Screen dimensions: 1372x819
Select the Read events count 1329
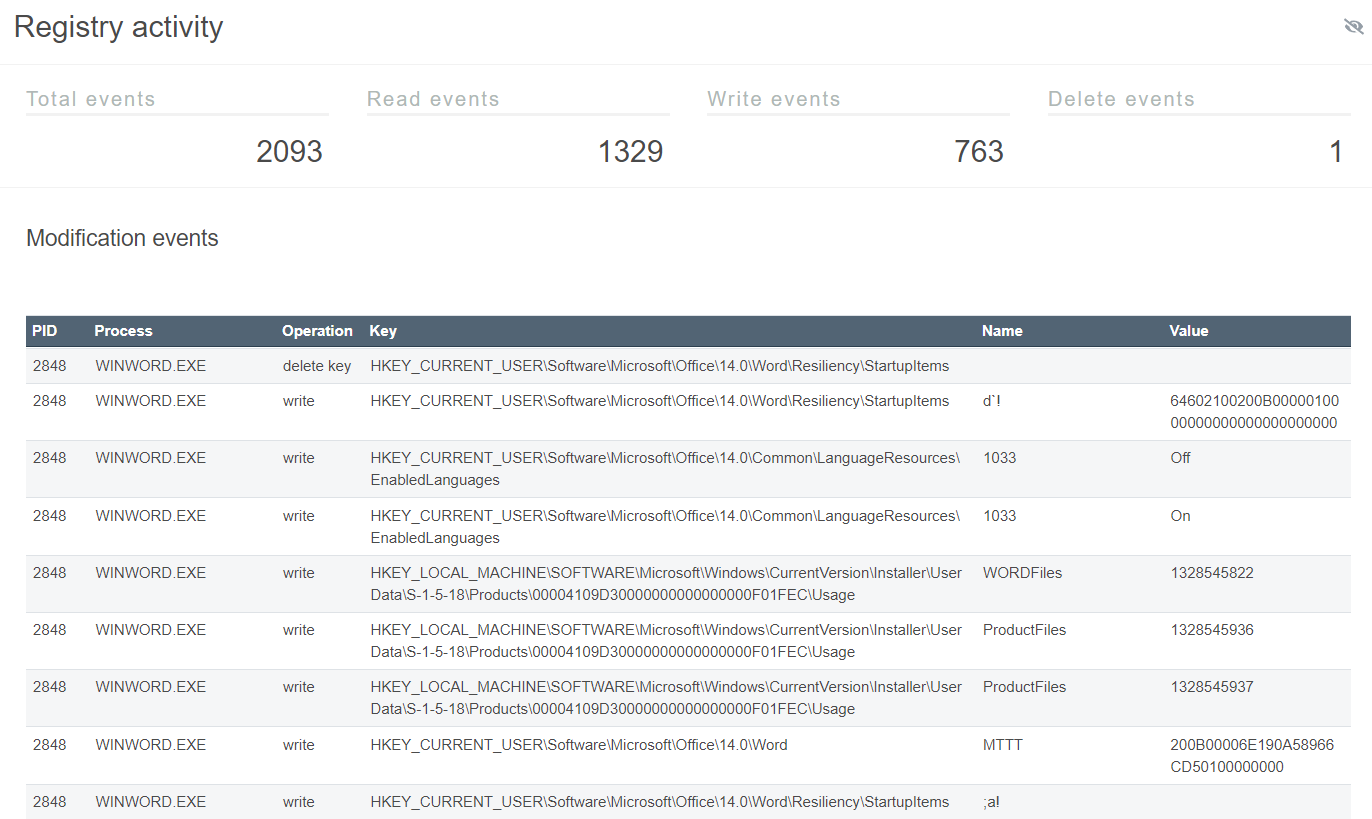point(630,151)
